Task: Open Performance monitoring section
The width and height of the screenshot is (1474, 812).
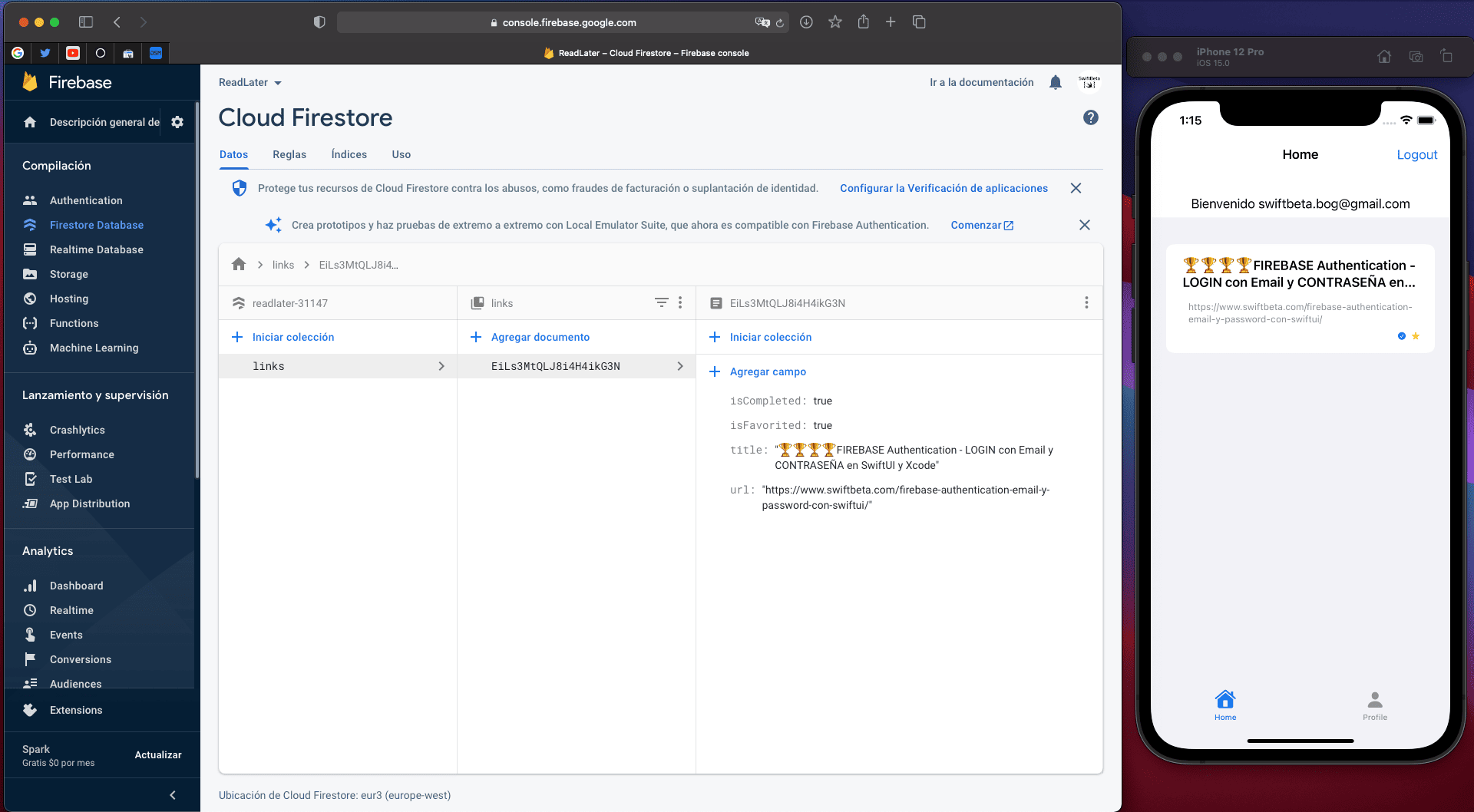Action: [81, 454]
